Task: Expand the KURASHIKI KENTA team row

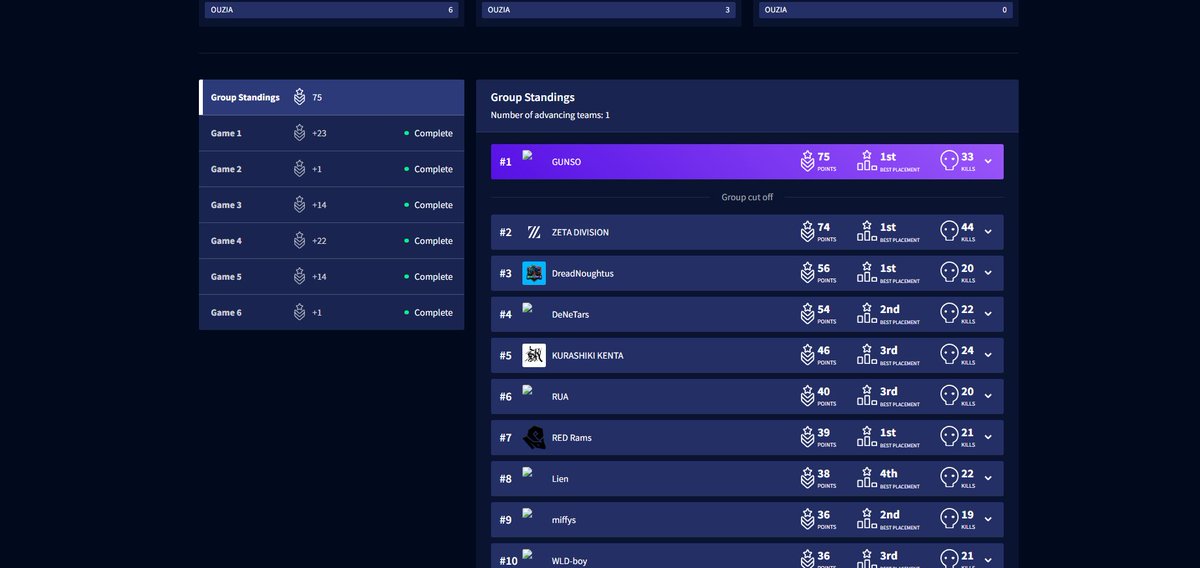Action: [988, 355]
